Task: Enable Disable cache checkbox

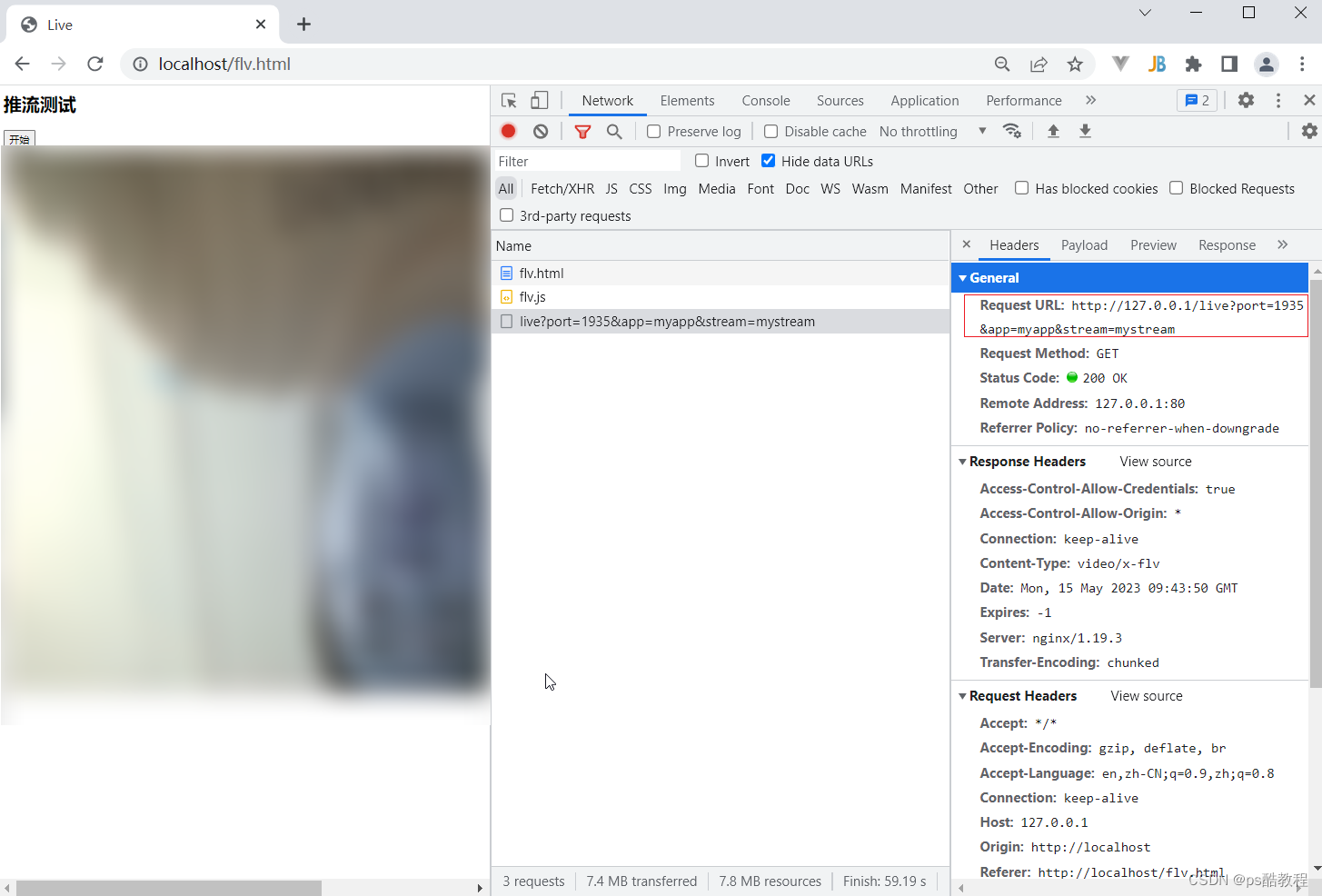Action: click(x=770, y=132)
